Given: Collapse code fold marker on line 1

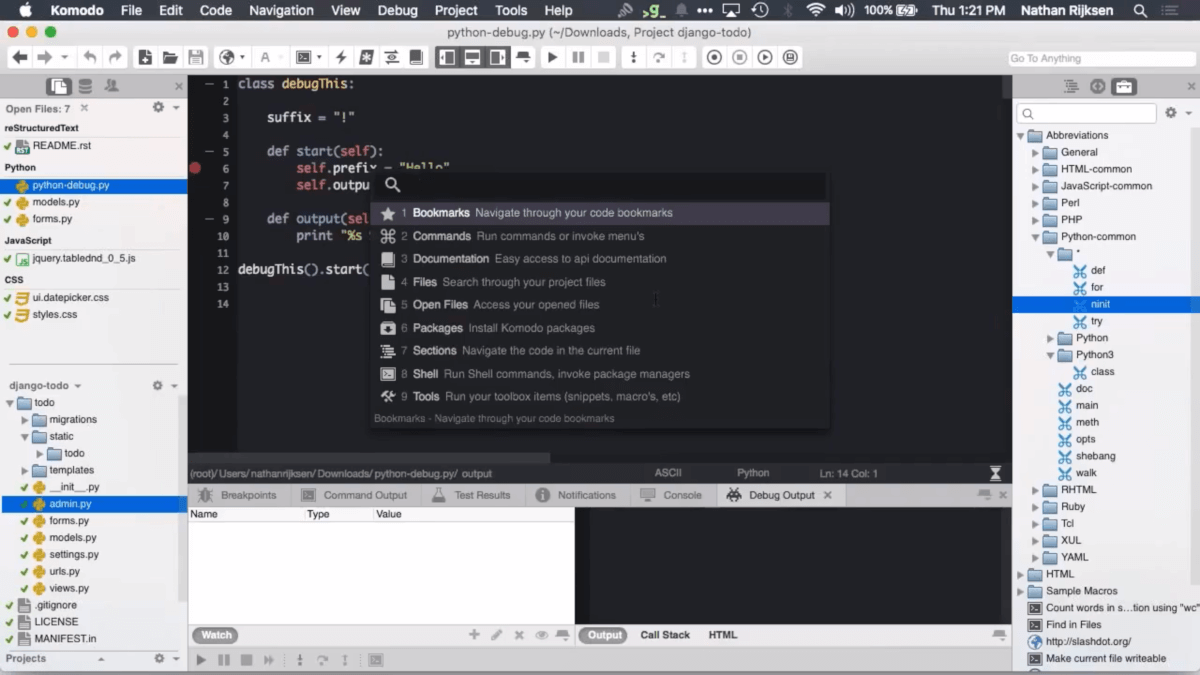Looking at the screenshot, I should point(209,85).
